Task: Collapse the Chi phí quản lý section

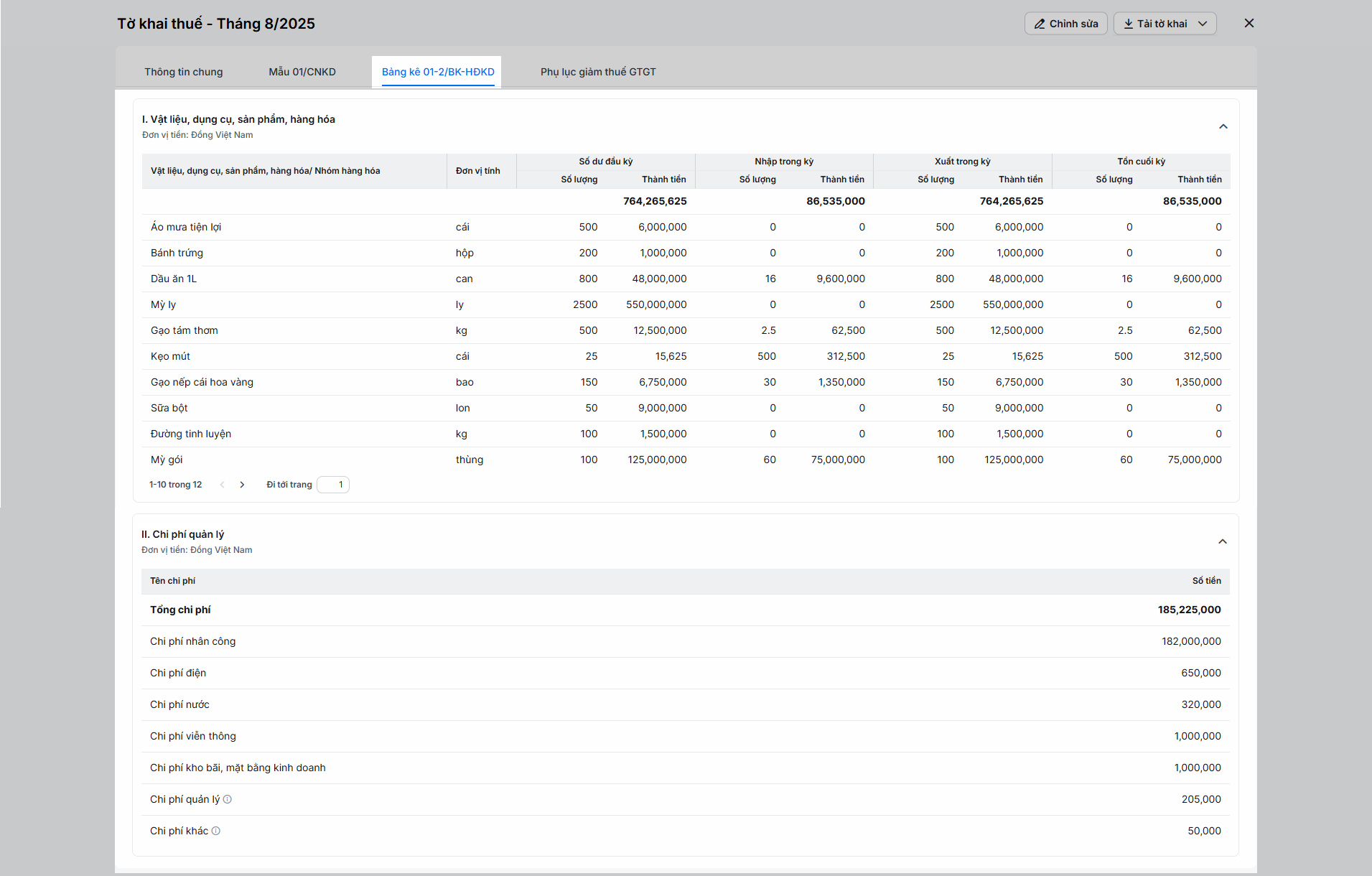Action: 1222,542
